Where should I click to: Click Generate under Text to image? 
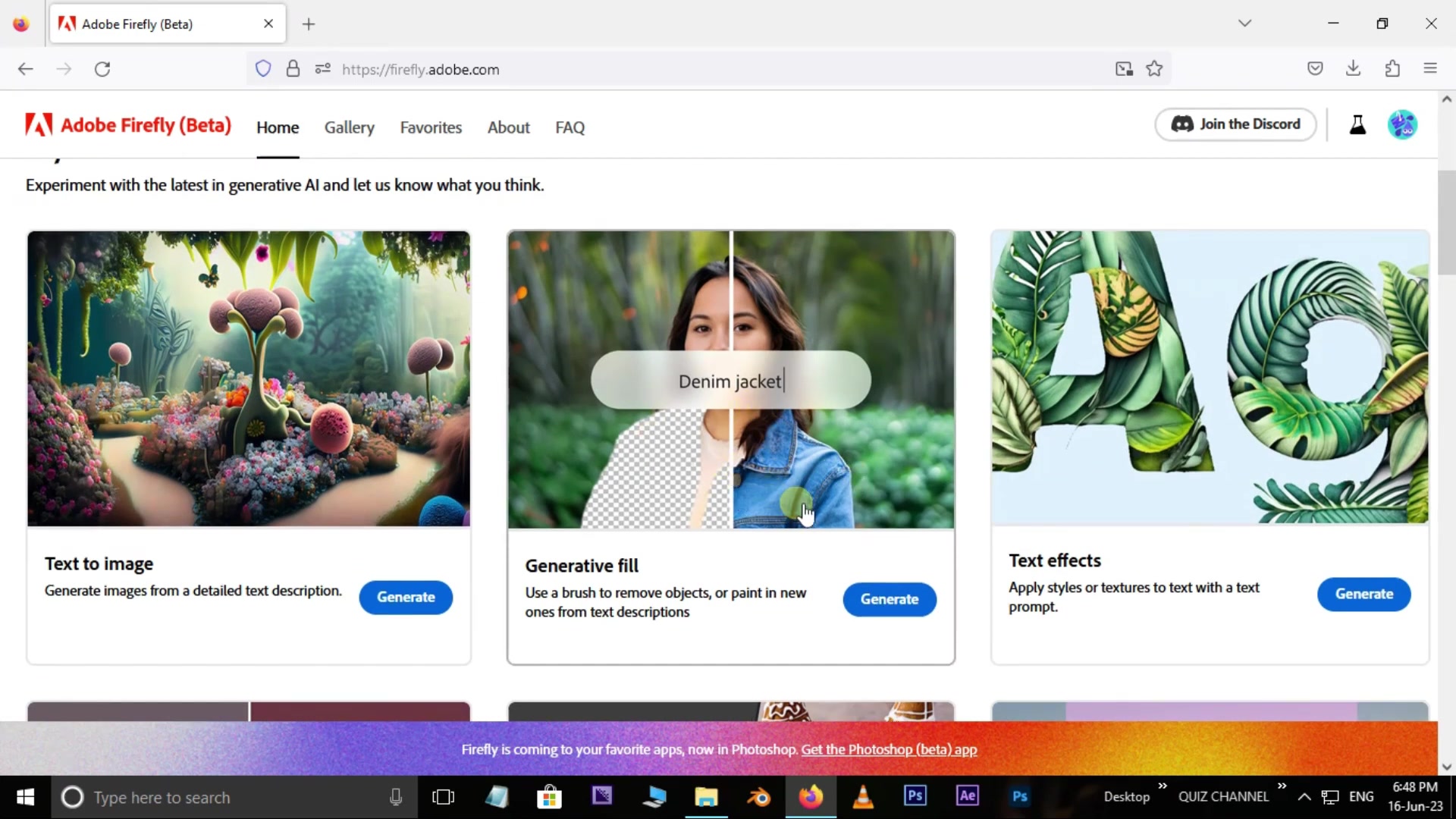[x=406, y=598]
